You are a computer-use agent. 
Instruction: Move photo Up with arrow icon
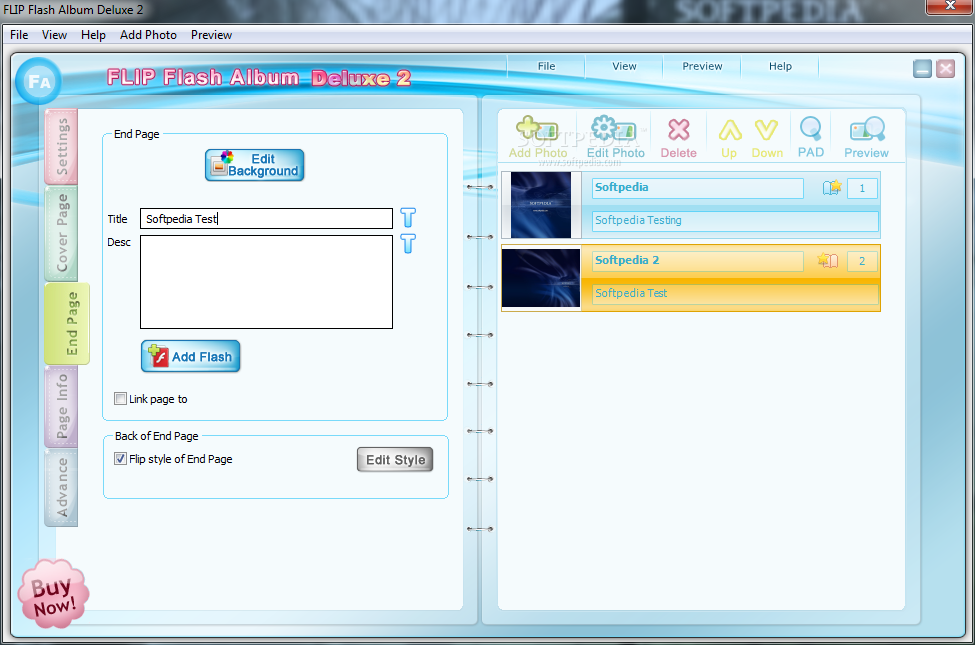click(729, 139)
